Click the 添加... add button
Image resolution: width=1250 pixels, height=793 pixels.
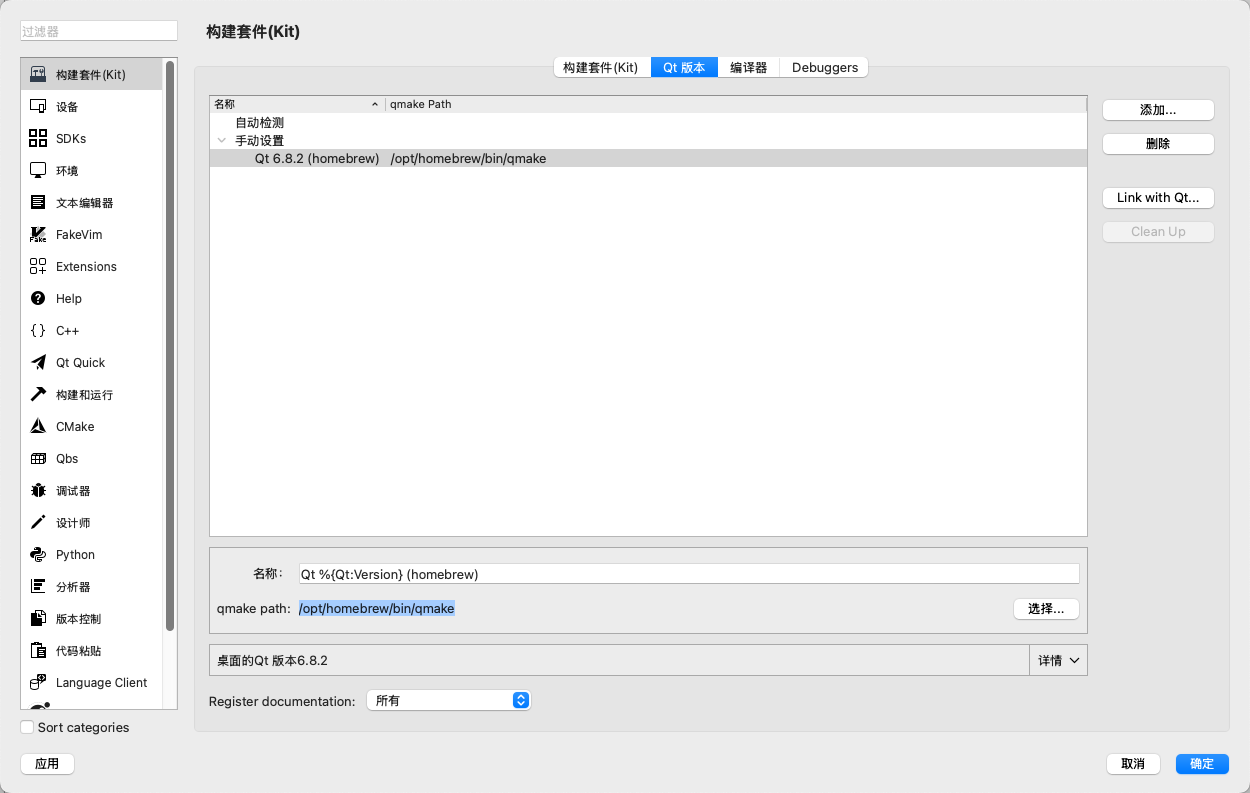click(1158, 110)
